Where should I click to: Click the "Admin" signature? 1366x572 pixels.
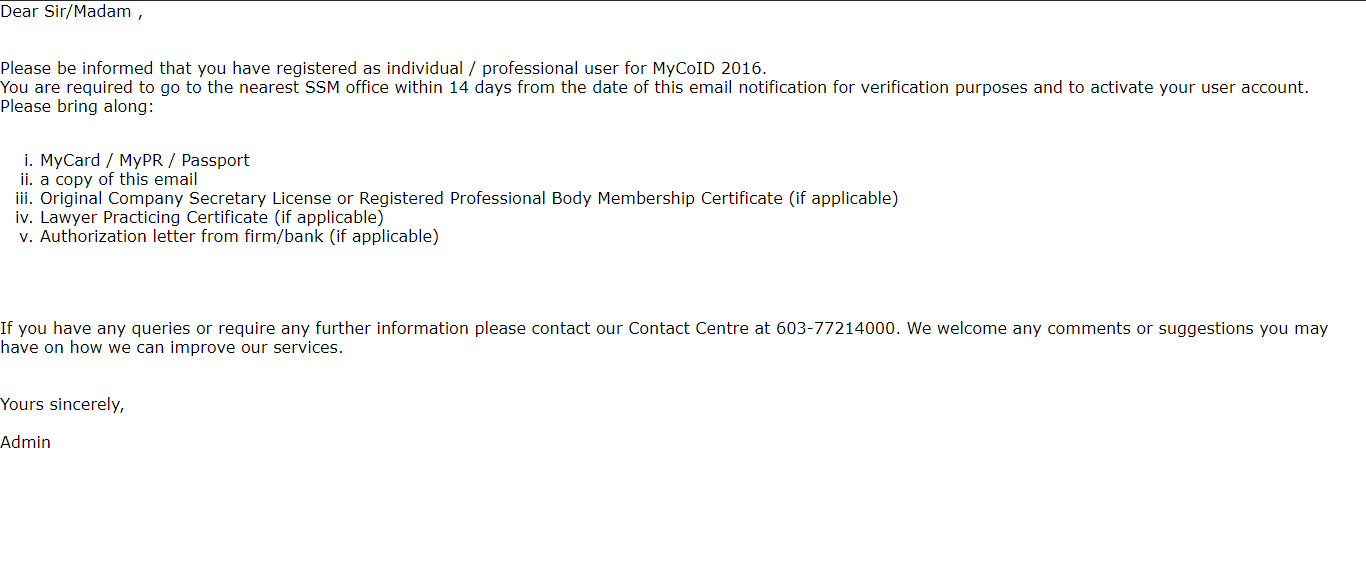25,443
